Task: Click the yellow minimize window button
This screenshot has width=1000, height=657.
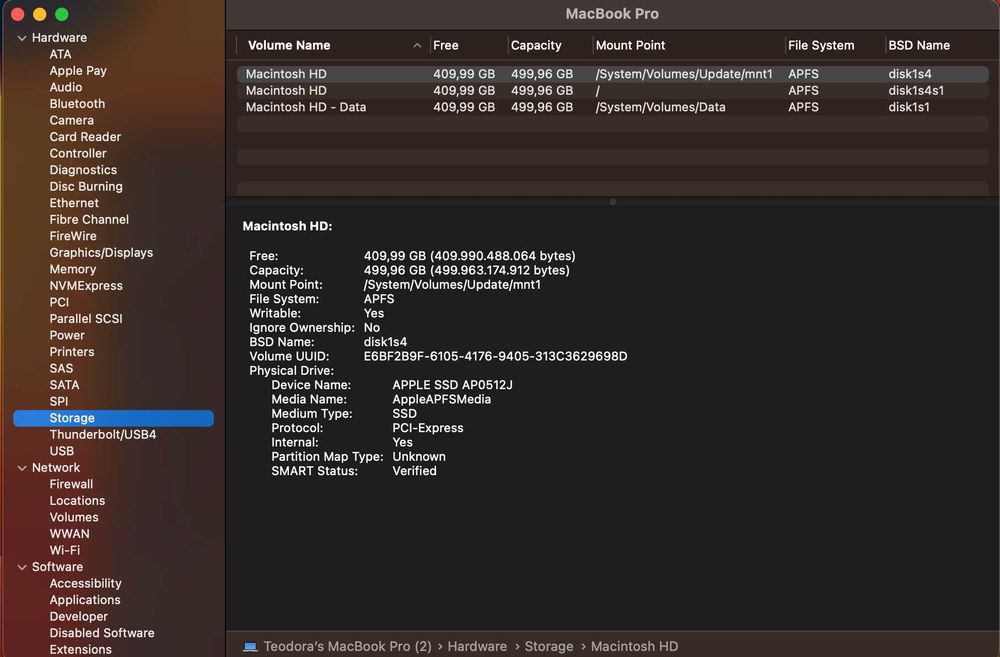Action: click(40, 14)
